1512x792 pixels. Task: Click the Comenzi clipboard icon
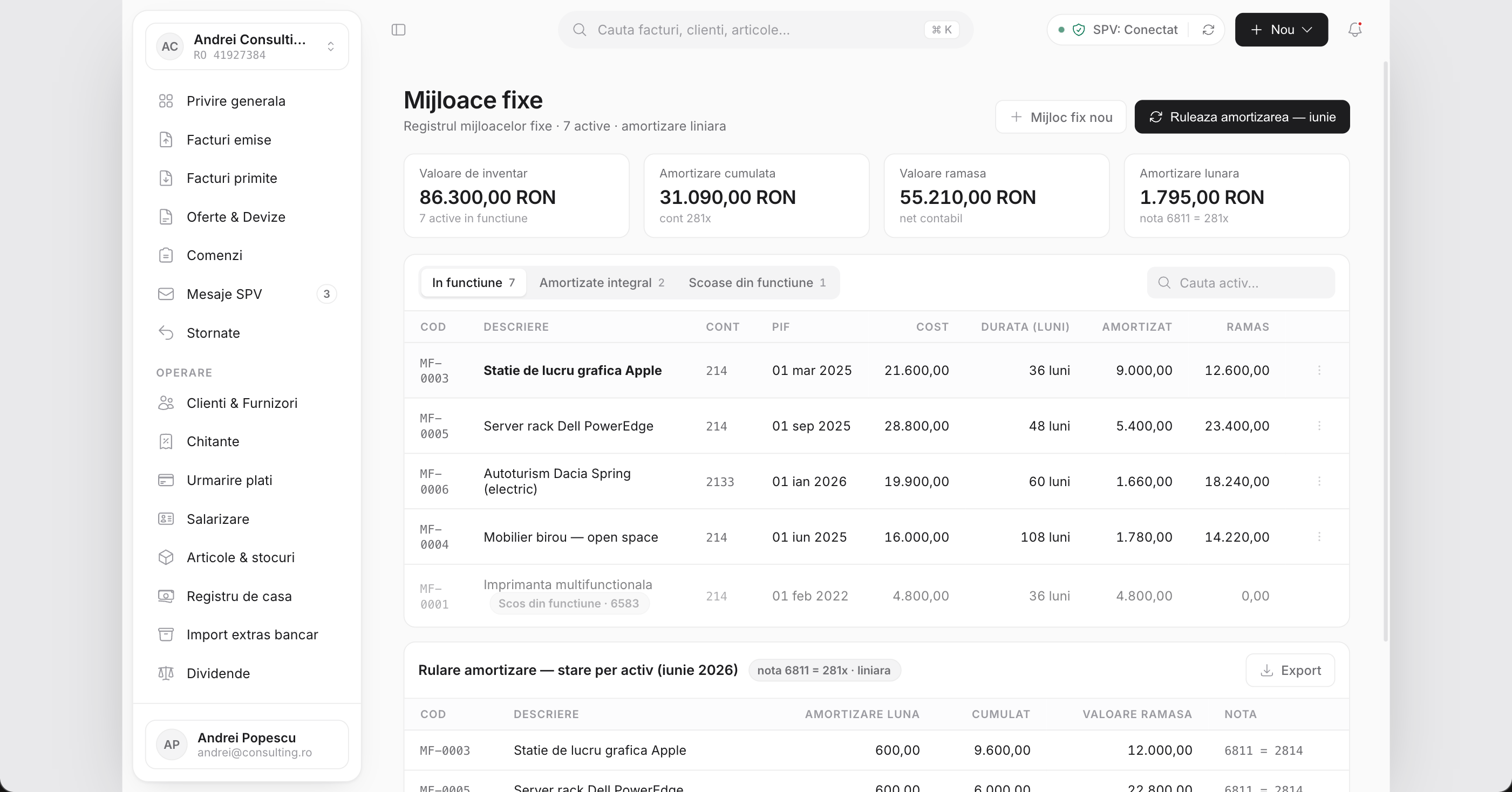166,255
